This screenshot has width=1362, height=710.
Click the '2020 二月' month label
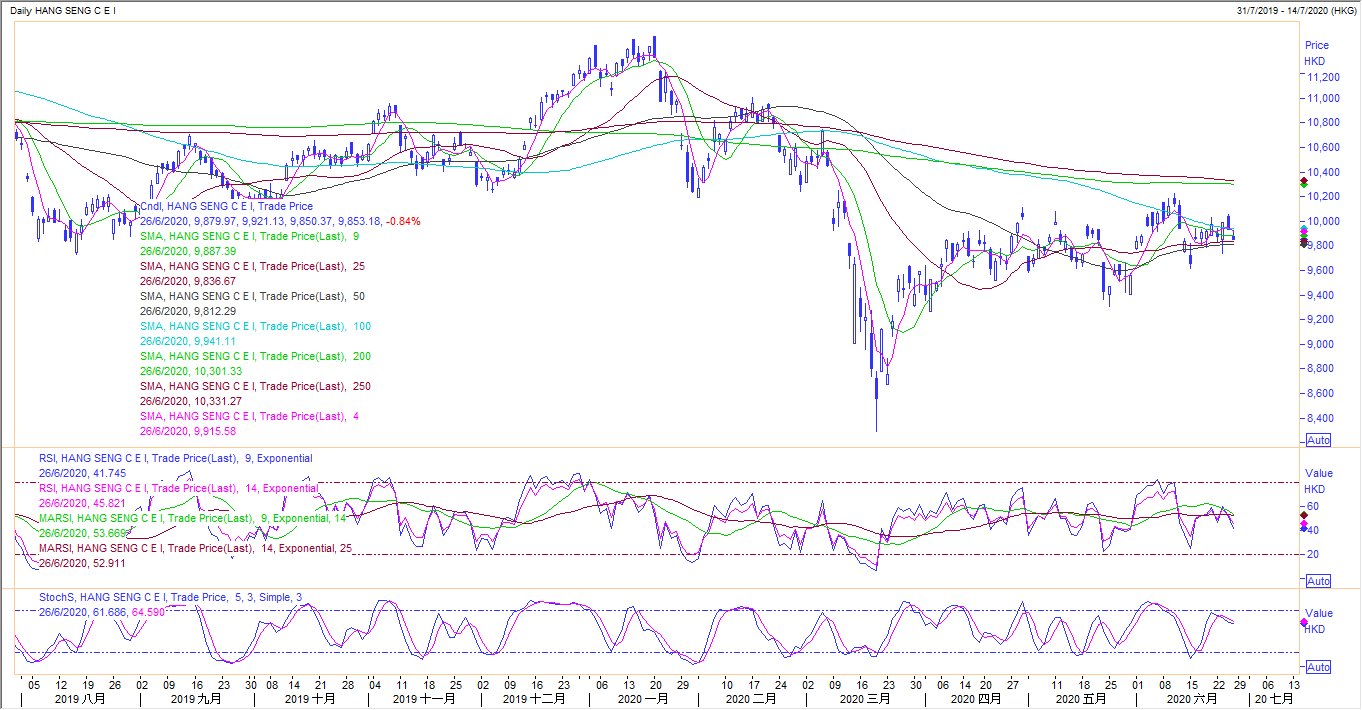tap(752, 699)
